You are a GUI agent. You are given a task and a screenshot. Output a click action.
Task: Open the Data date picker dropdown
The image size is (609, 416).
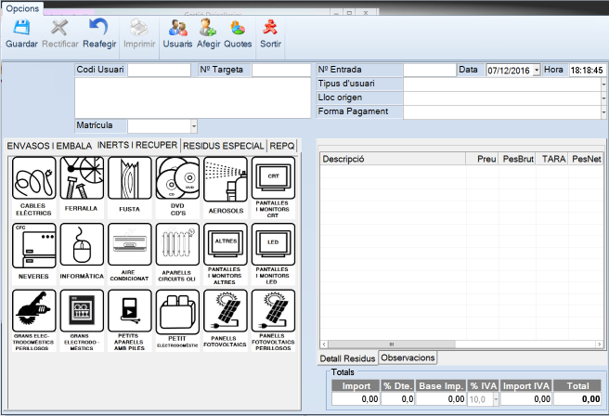[x=536, y=70]
